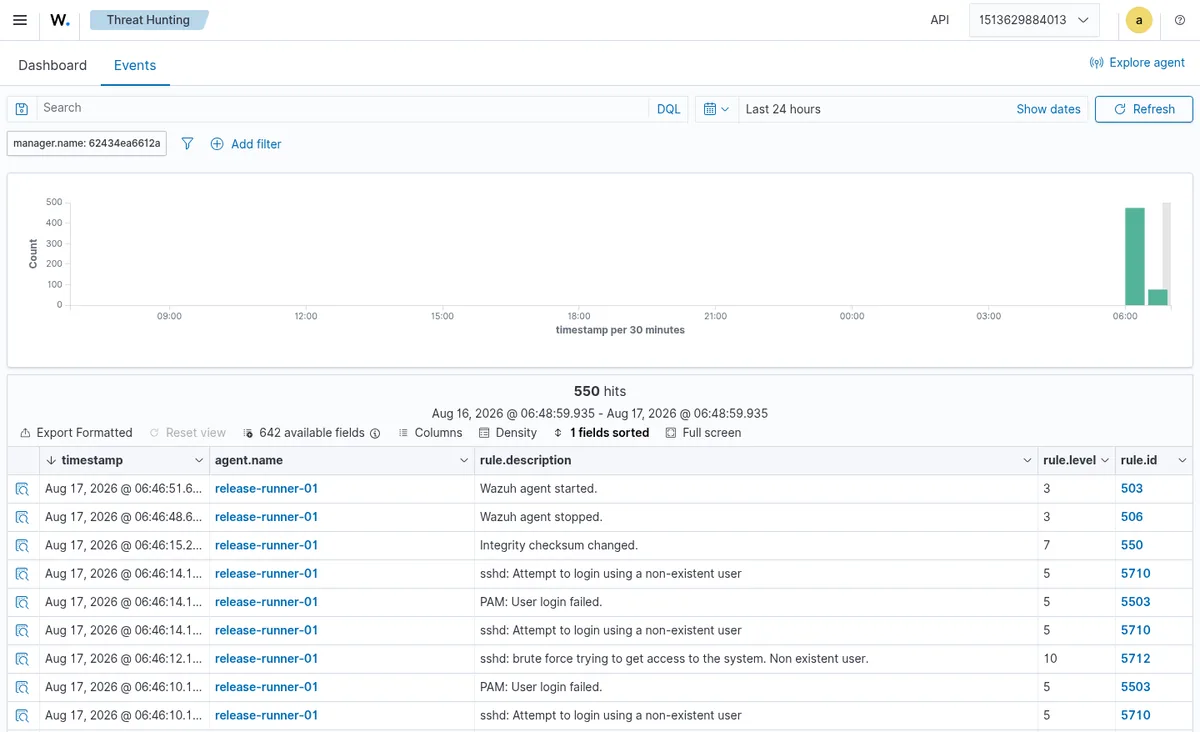The height and width of the screenshot is (732, 1200).
Task: Switch to the Dashboard tab
Action: tap(52, 65)
